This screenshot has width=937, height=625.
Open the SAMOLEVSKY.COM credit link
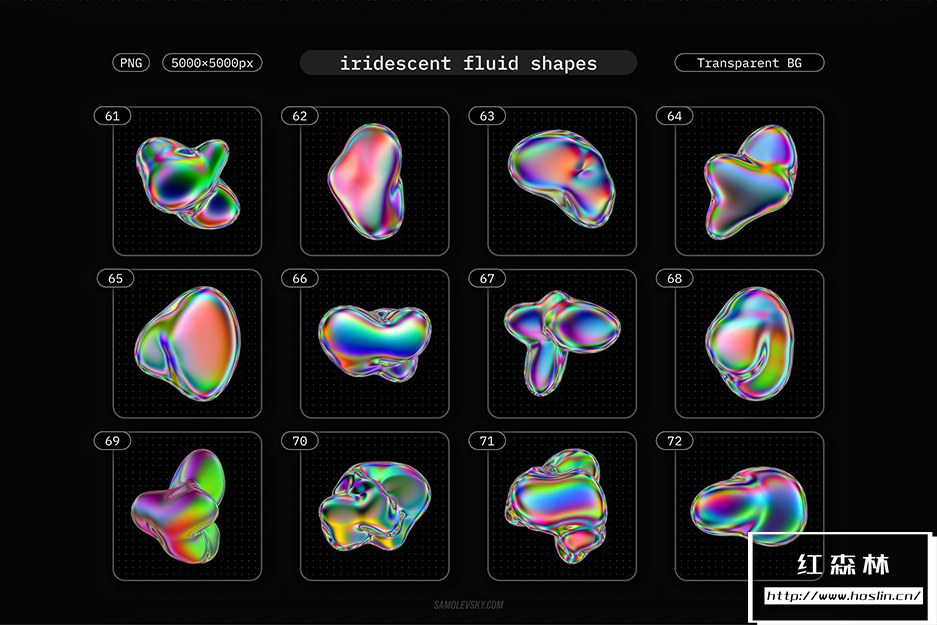pyautogui.click(x=468, y=605)
